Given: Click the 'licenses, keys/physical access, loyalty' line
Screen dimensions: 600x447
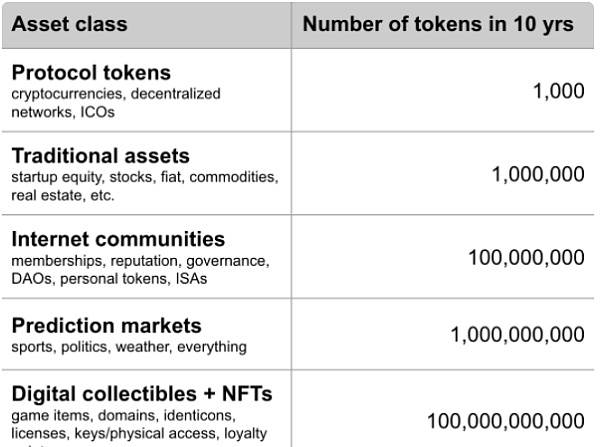Looking at the screenshot, I should coord(139,434).
